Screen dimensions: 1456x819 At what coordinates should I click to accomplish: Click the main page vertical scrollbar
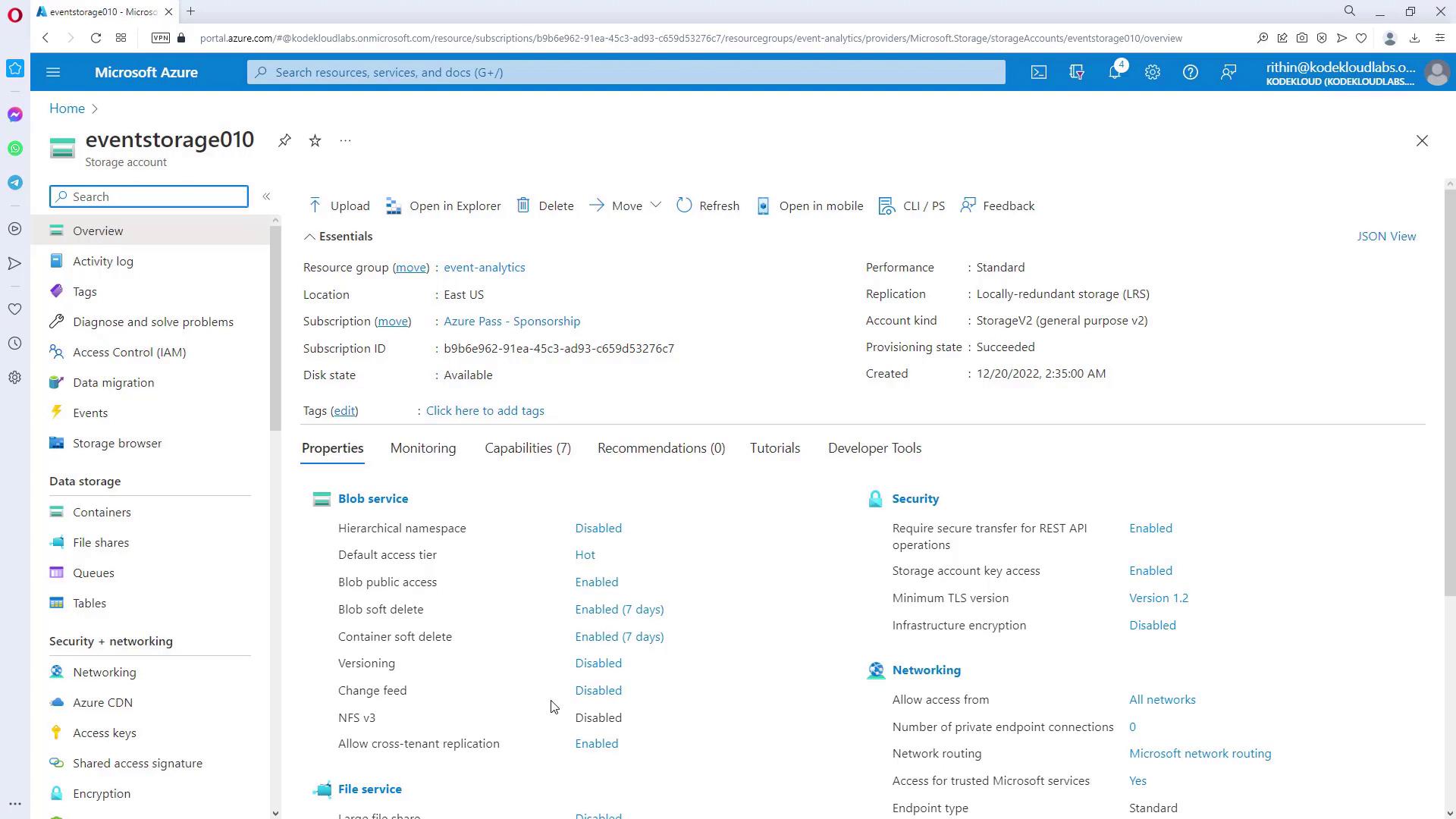[x=1449, y=394]
